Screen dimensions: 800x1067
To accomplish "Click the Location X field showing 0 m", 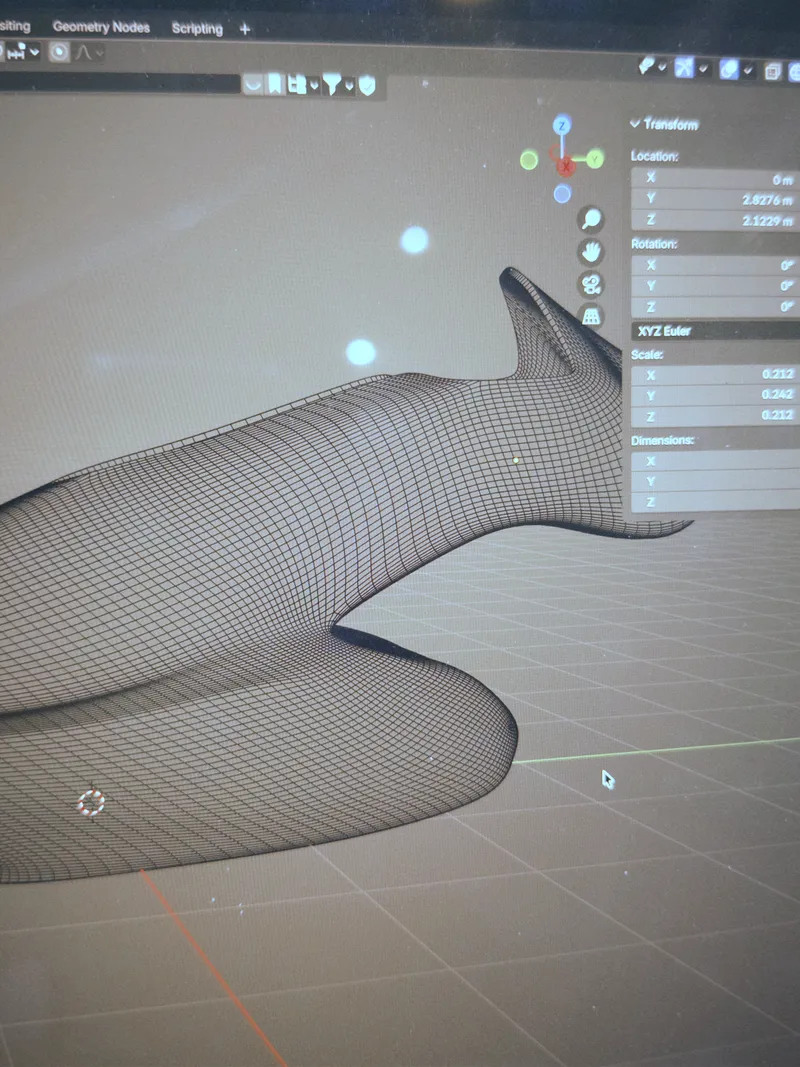I will [716, 178].
